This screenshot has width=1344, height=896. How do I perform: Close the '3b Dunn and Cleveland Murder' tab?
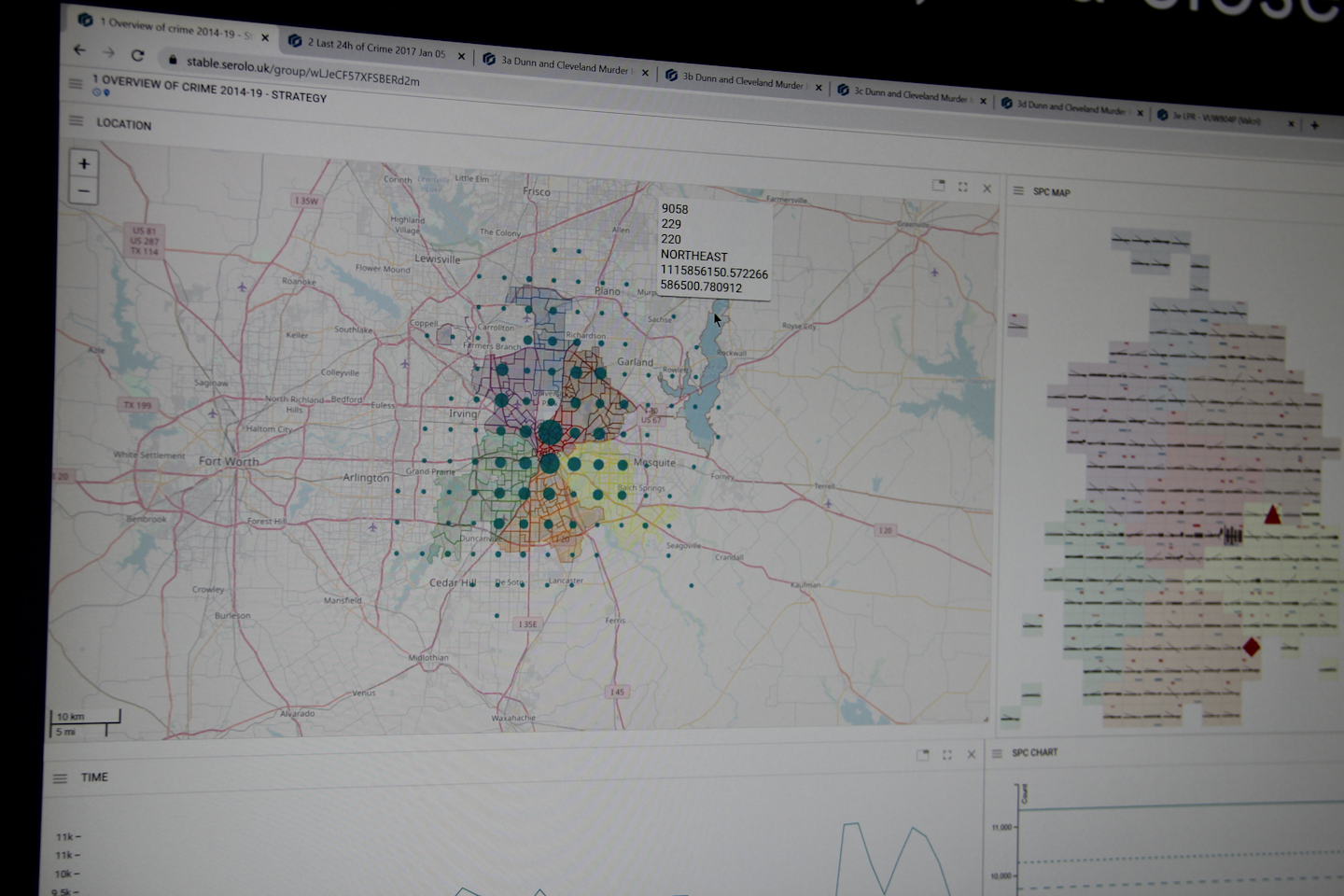tap(819, 87)
